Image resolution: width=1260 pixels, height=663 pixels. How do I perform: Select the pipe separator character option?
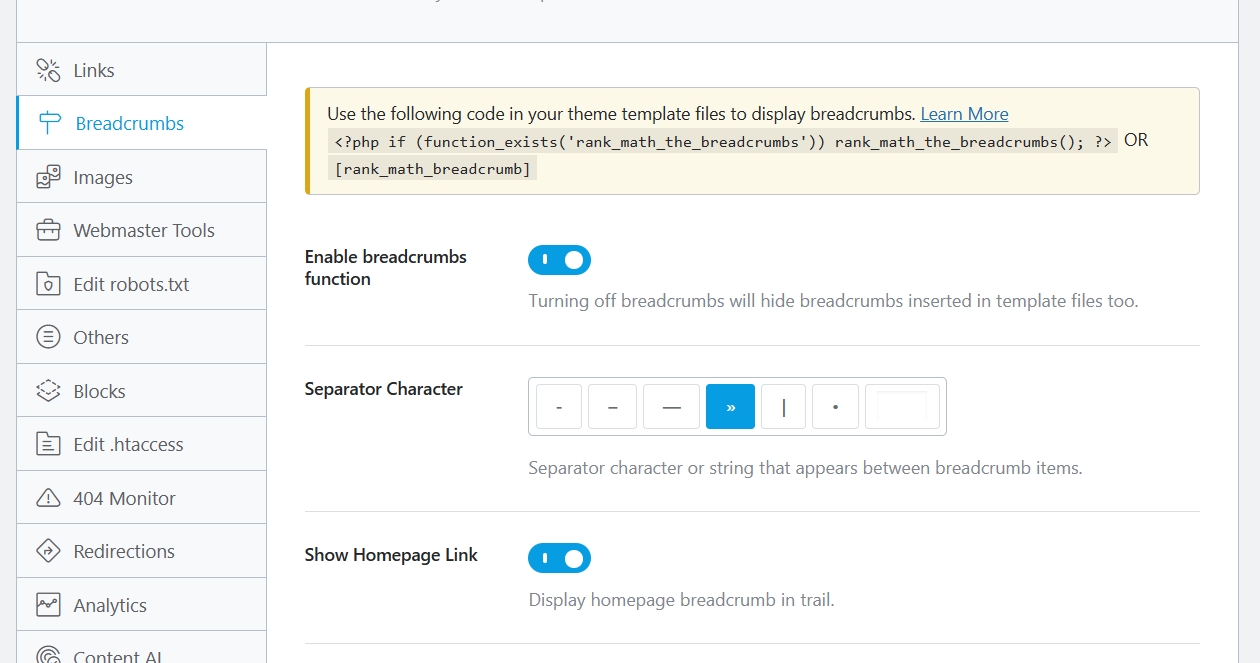pos(783,407)
